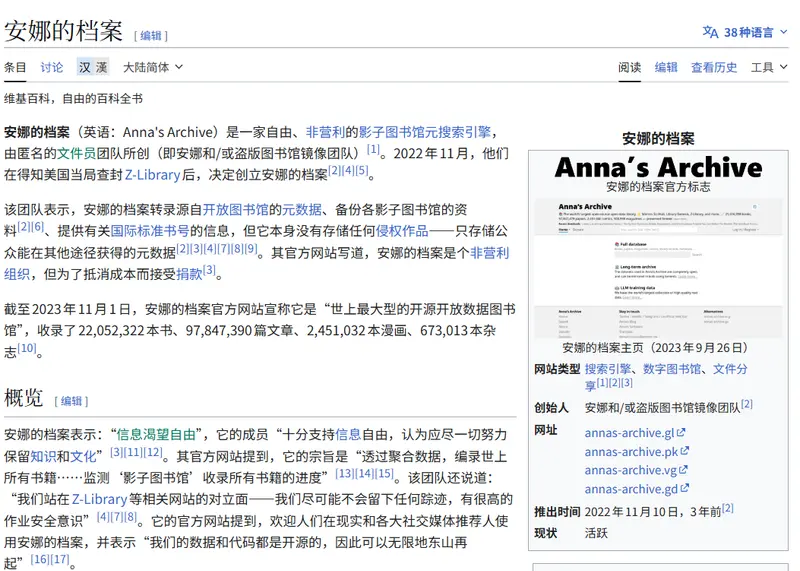Click the translate icon beside 38种语言

pyautogui.click(x=710, y=32)
